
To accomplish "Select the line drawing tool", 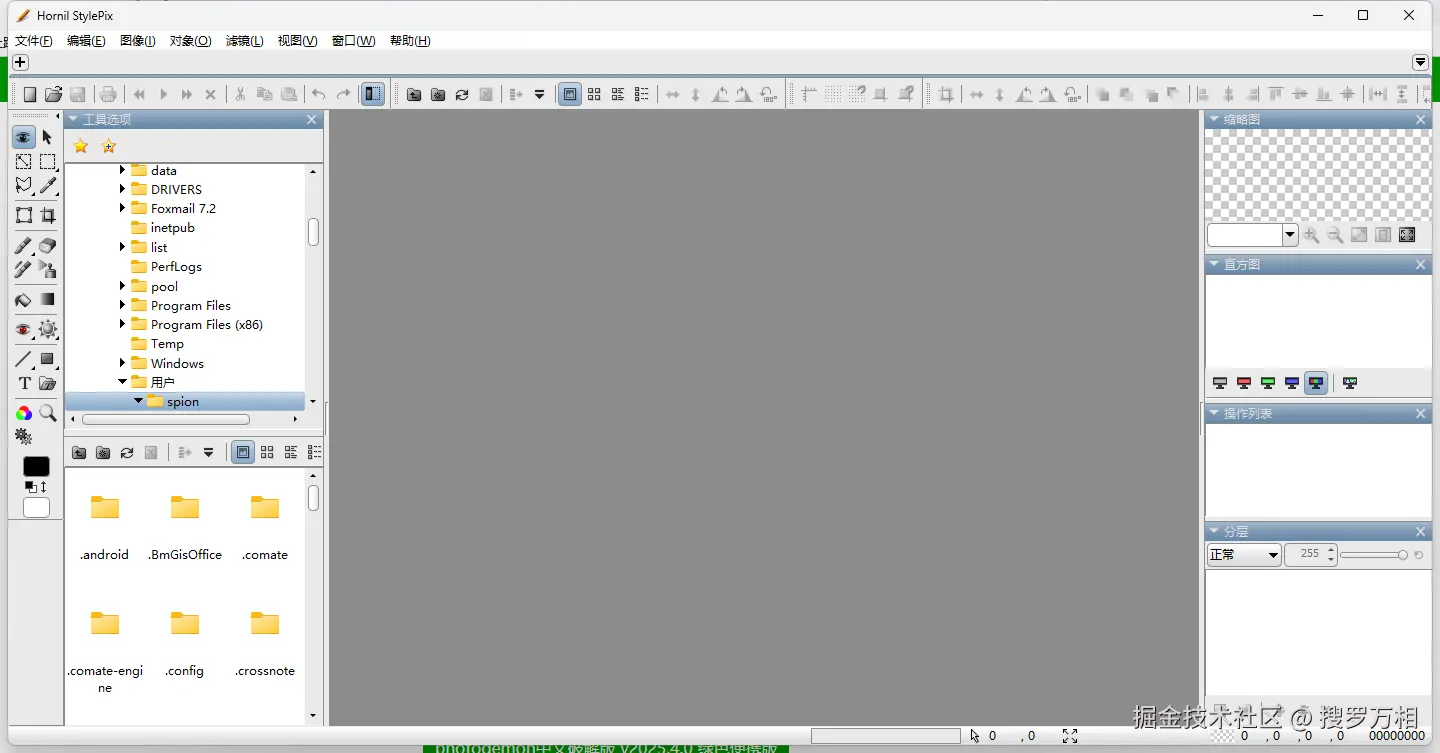I will pyautogui.click(x=23, y=359).
